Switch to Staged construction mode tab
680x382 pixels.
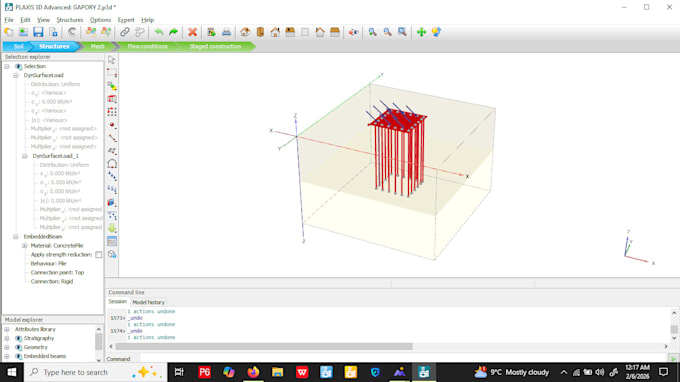pos(216,46)
